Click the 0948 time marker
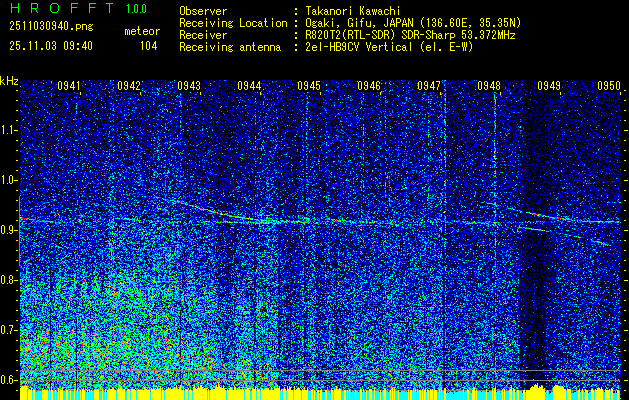The height and width of the screenshot is (400, 629). pyautogui.click(x=489, y=85)
